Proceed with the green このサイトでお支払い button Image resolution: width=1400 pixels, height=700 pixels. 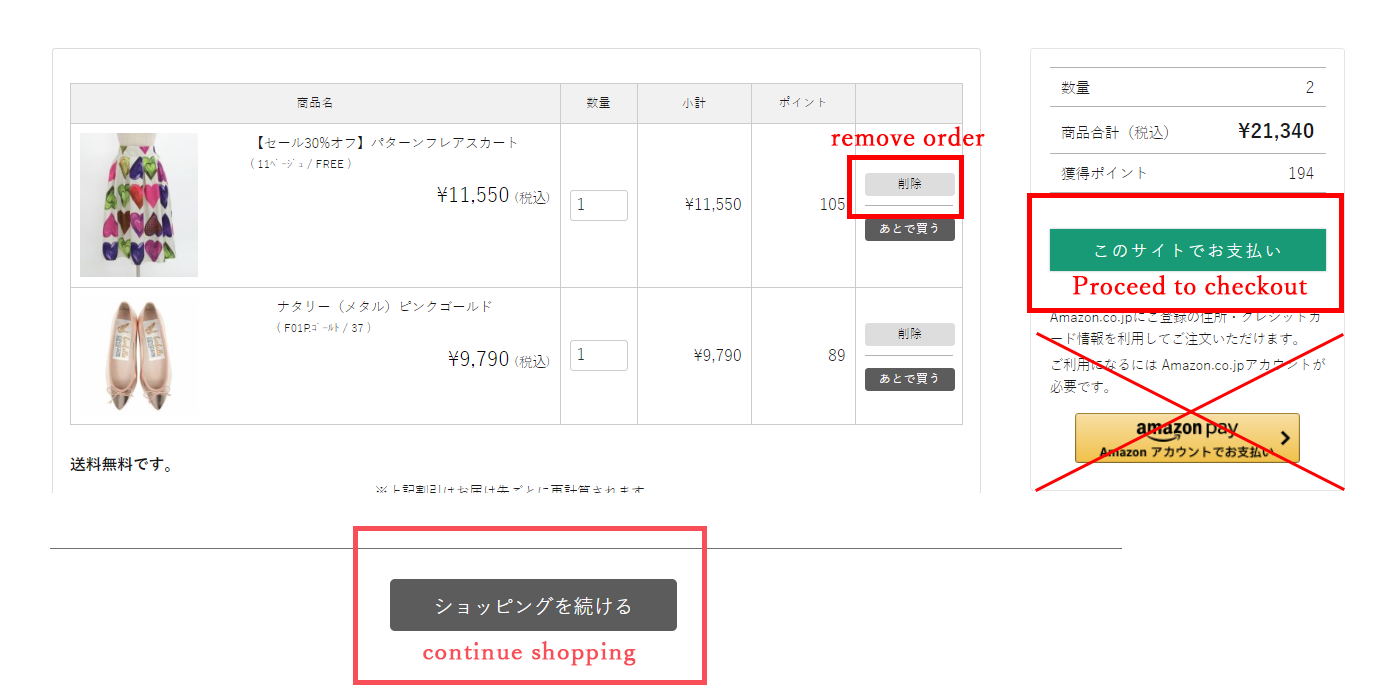1187,250
